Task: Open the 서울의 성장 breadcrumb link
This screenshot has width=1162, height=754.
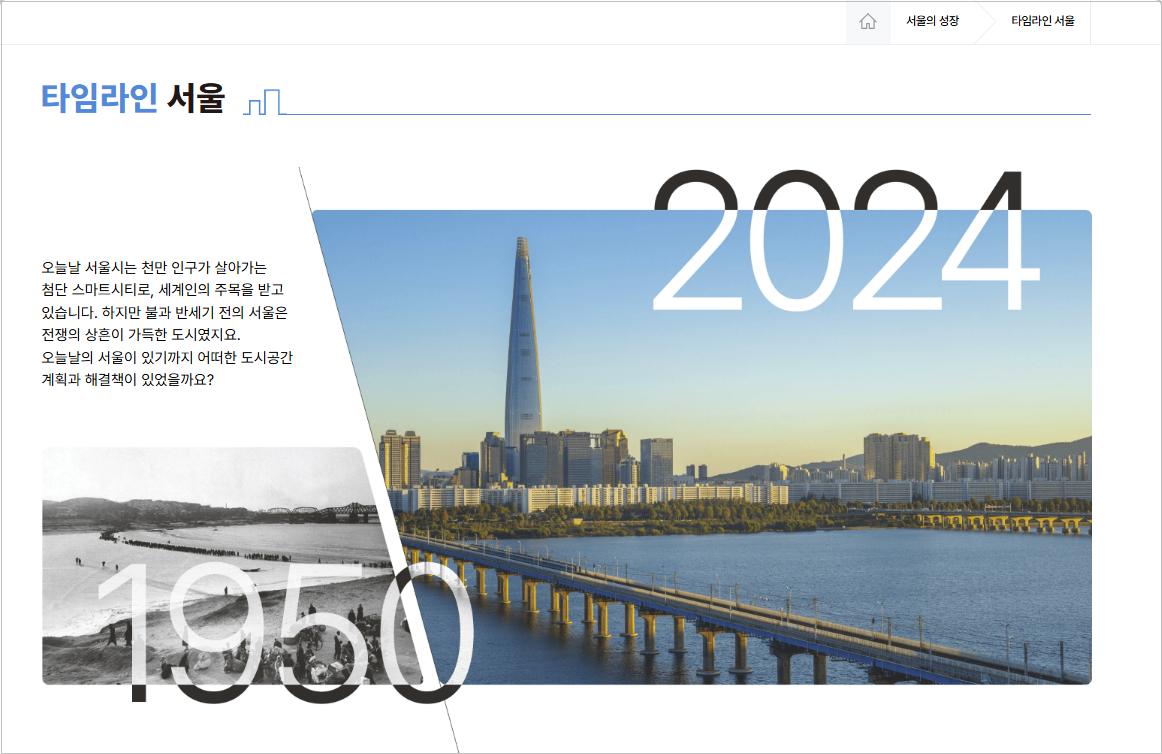Action: [x=932, y=21]
